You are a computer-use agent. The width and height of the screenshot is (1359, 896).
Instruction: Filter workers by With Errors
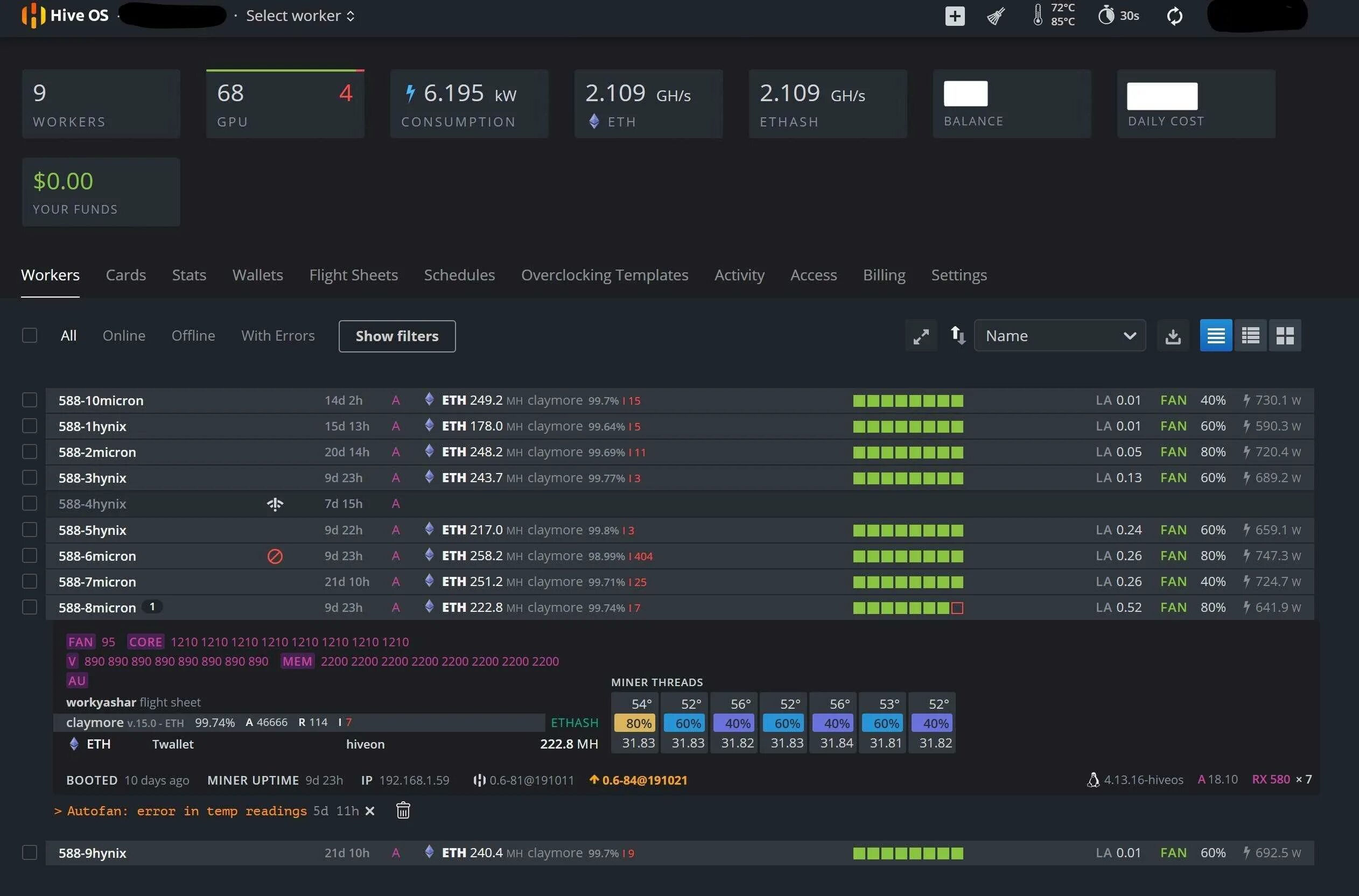pyautogui.click(x=278, y=335)
